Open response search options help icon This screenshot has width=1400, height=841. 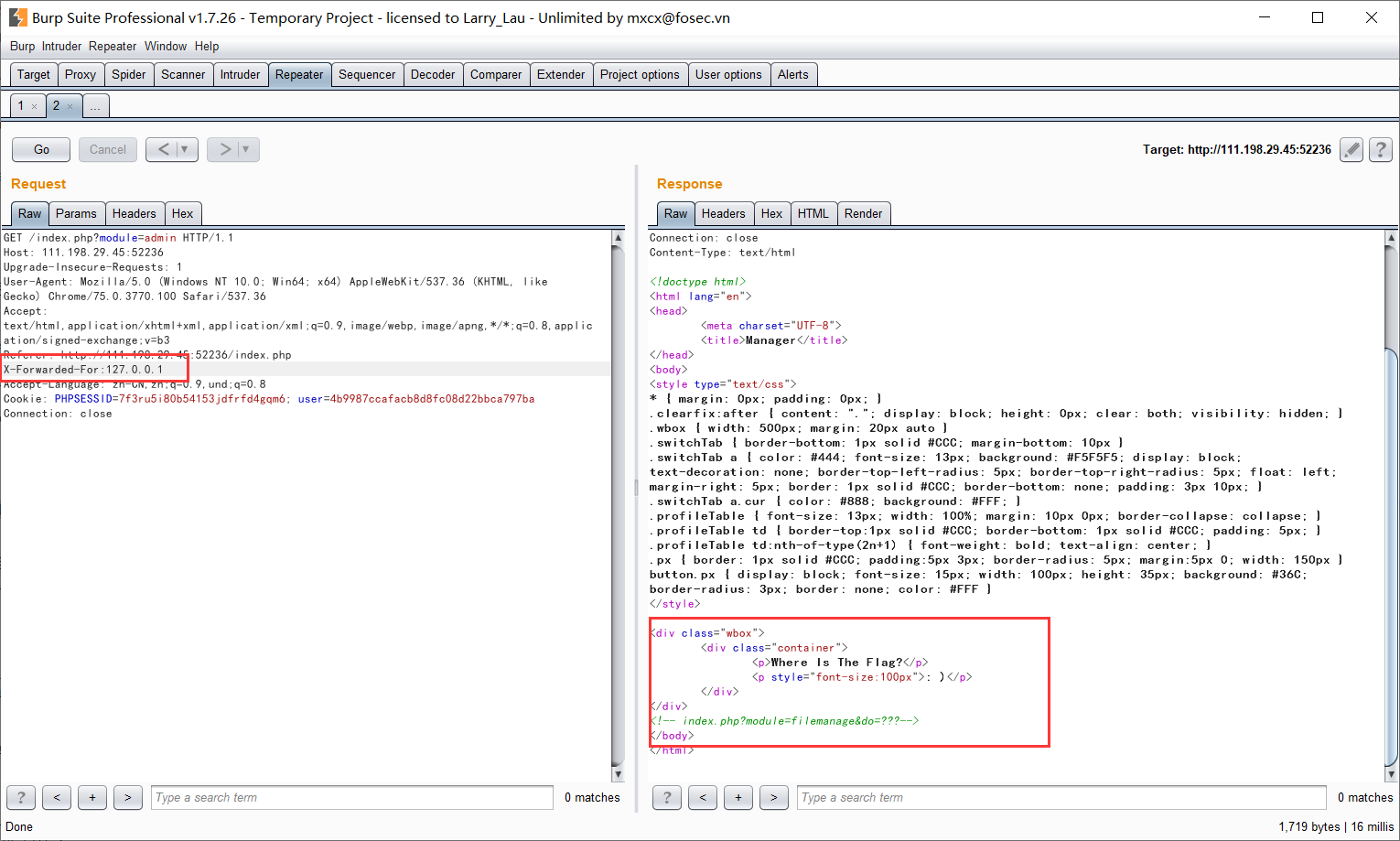click(x=667, y=797)
